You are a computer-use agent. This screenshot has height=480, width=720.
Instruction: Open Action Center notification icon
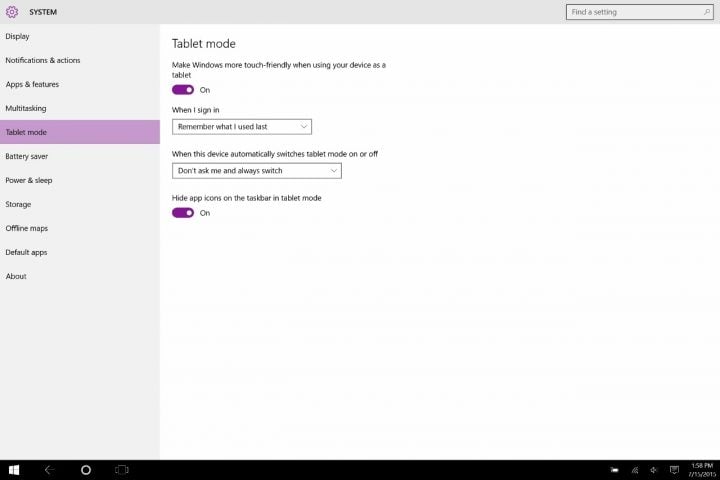click(x=674, y=470)
